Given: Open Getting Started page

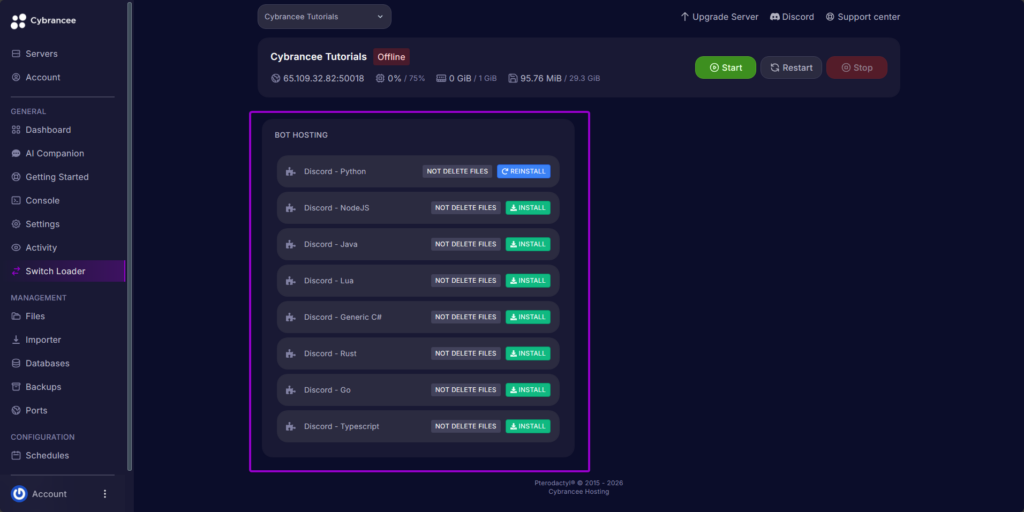Looking at the screenshot, I should 50,177.
